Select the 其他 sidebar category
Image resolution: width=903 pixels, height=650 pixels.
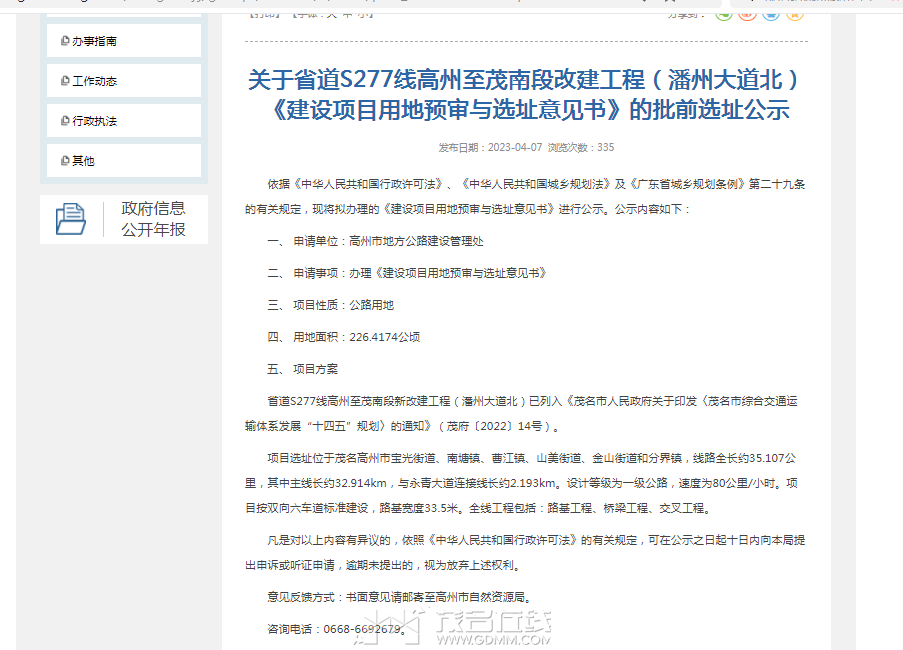pos(124,161)
